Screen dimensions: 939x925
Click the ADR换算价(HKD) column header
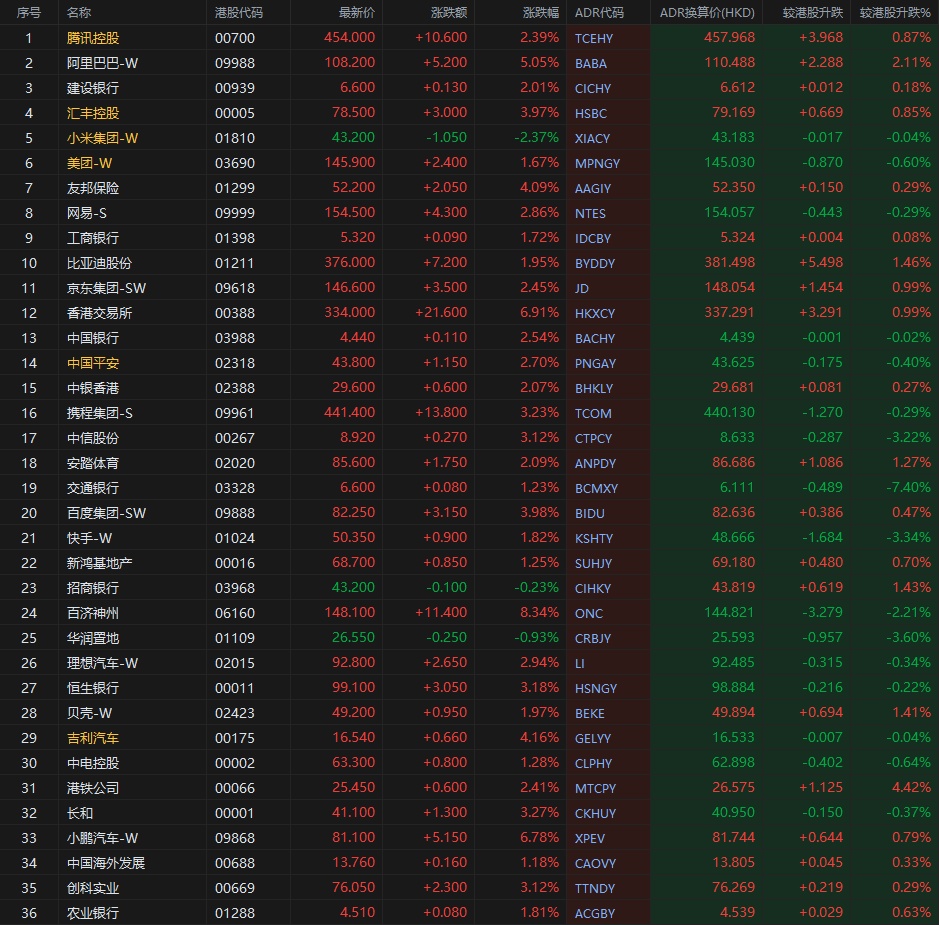click(707, 13)
